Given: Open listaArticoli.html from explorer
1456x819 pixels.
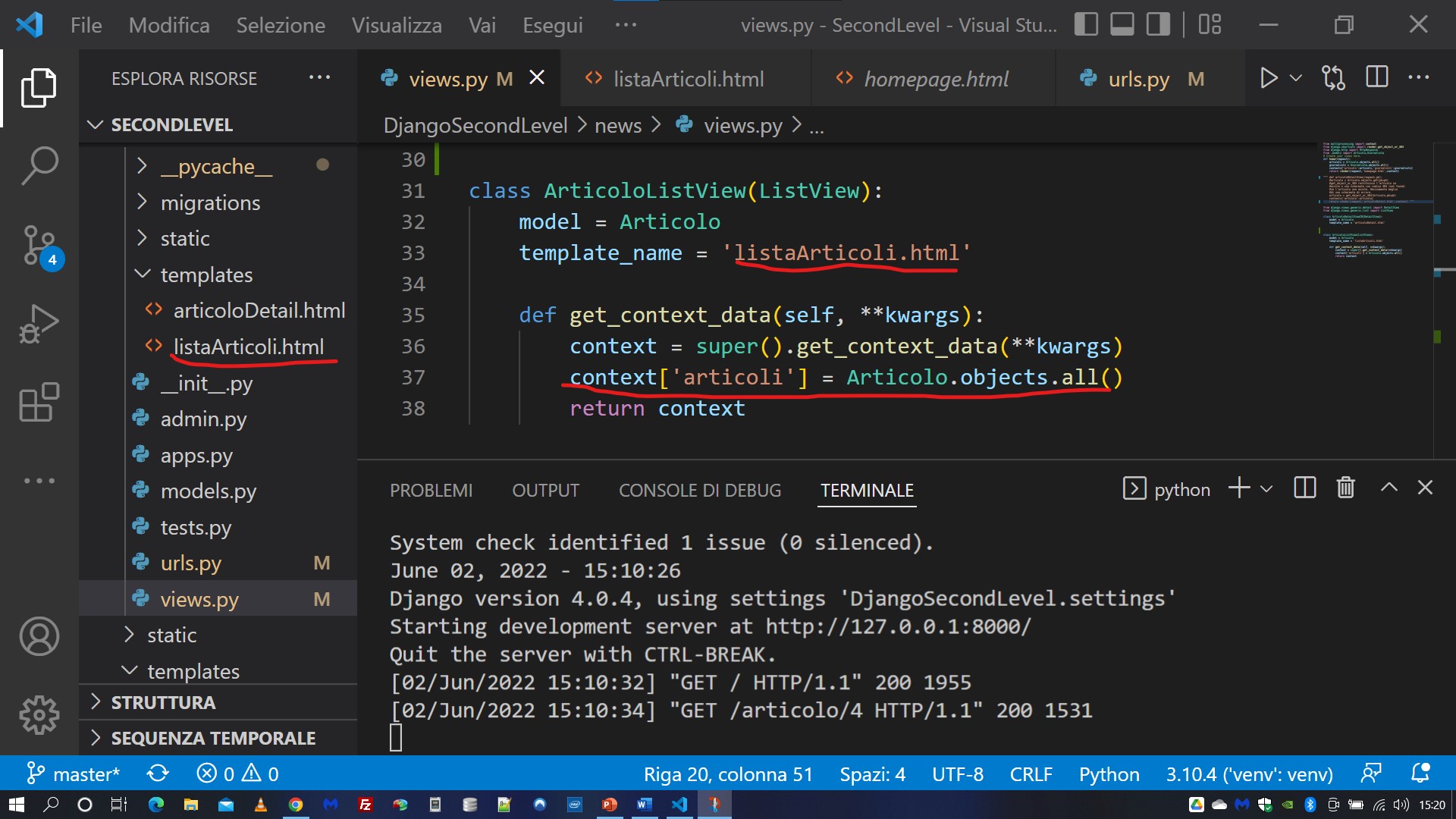Looking at the screenshot, I should pos(218,347).
